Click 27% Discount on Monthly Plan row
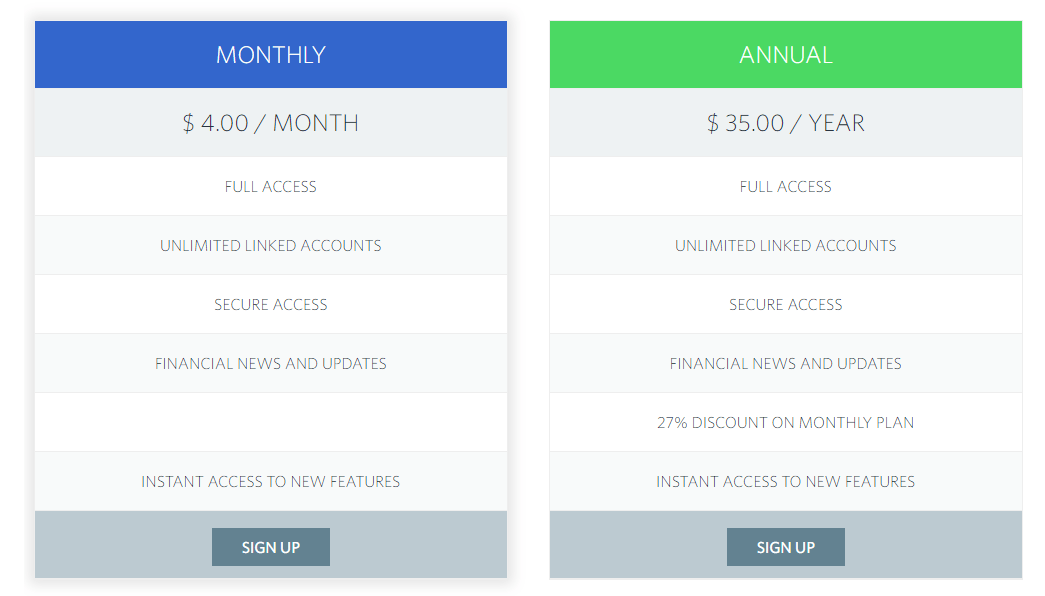 pos(785,422)
